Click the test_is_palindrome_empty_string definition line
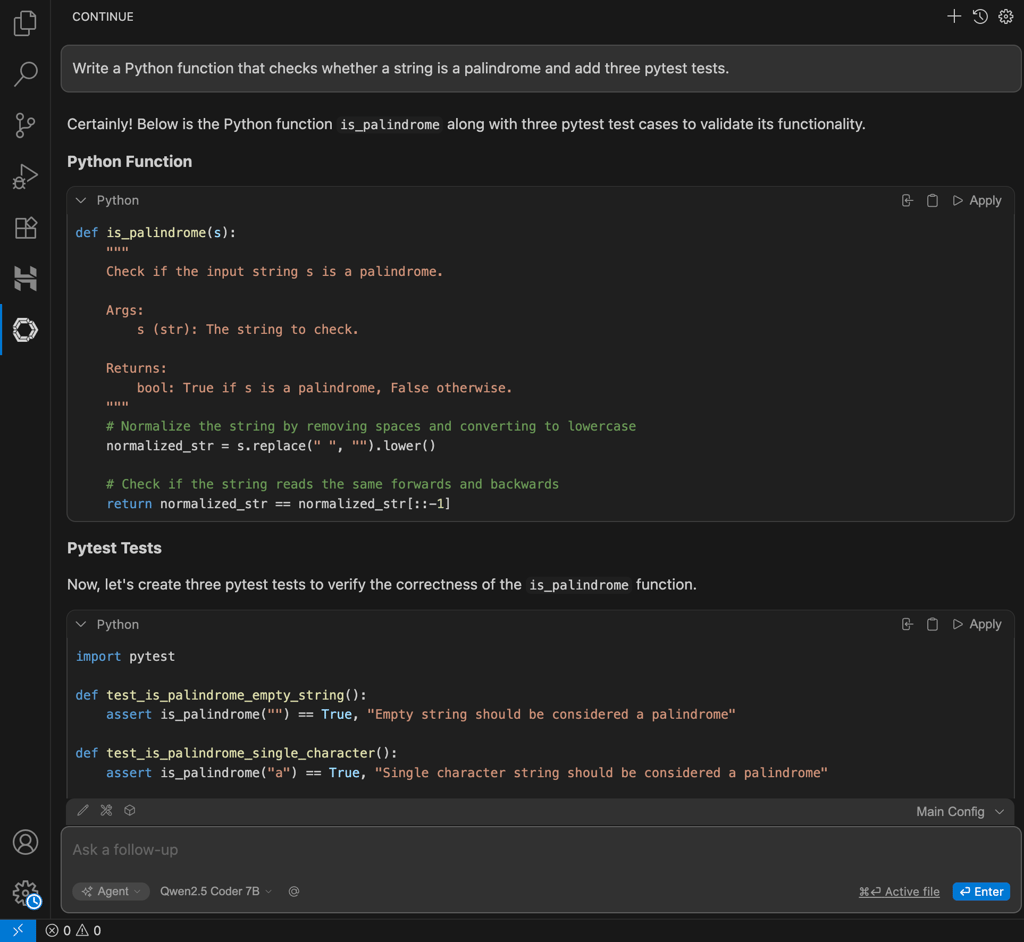Image resolution: width=1024 pixels, height=942 pixels. [221, 695]
